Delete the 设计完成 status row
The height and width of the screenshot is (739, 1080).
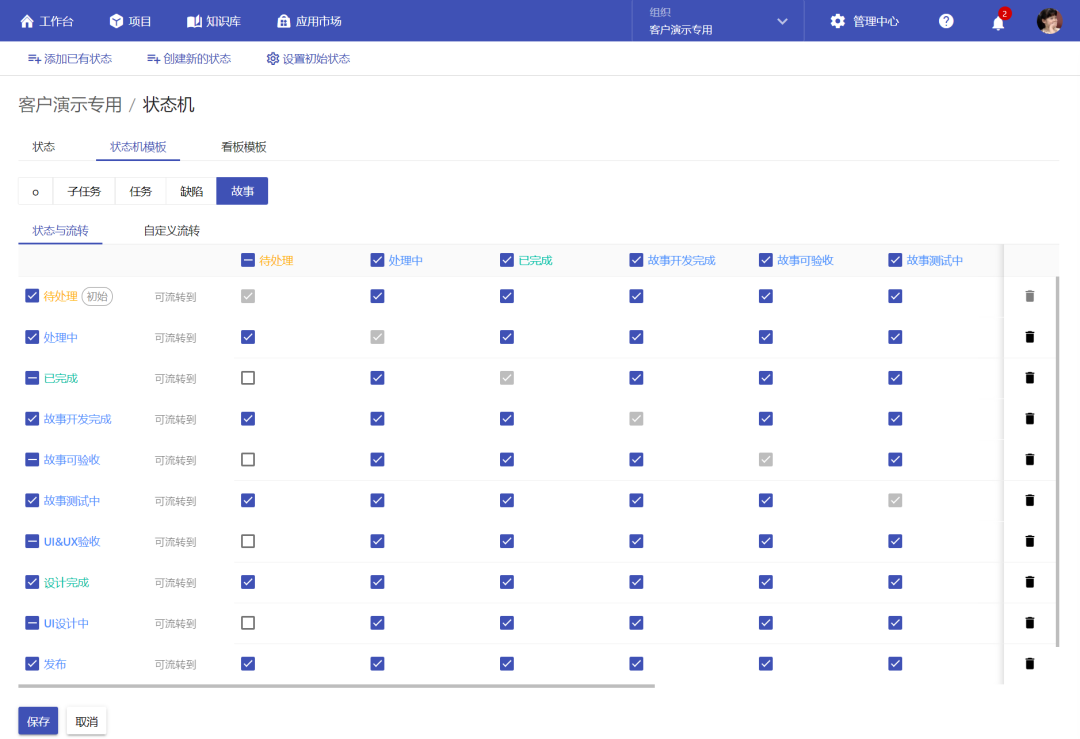click(x=1030, y=582)
